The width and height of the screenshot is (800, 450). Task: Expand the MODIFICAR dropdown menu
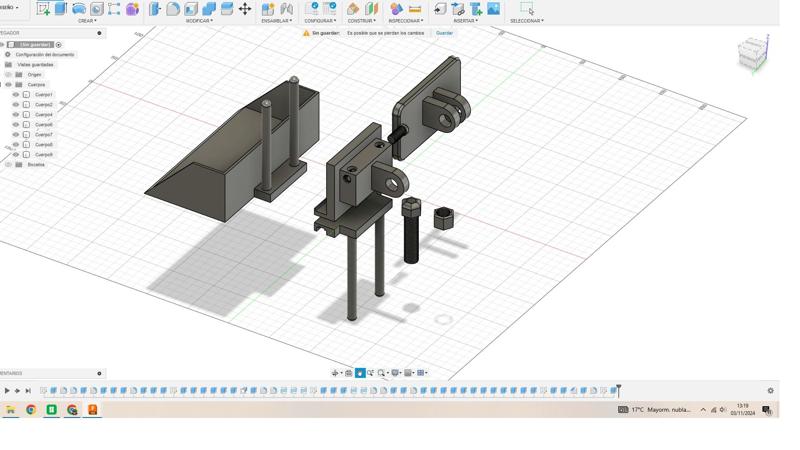(198, 21)
